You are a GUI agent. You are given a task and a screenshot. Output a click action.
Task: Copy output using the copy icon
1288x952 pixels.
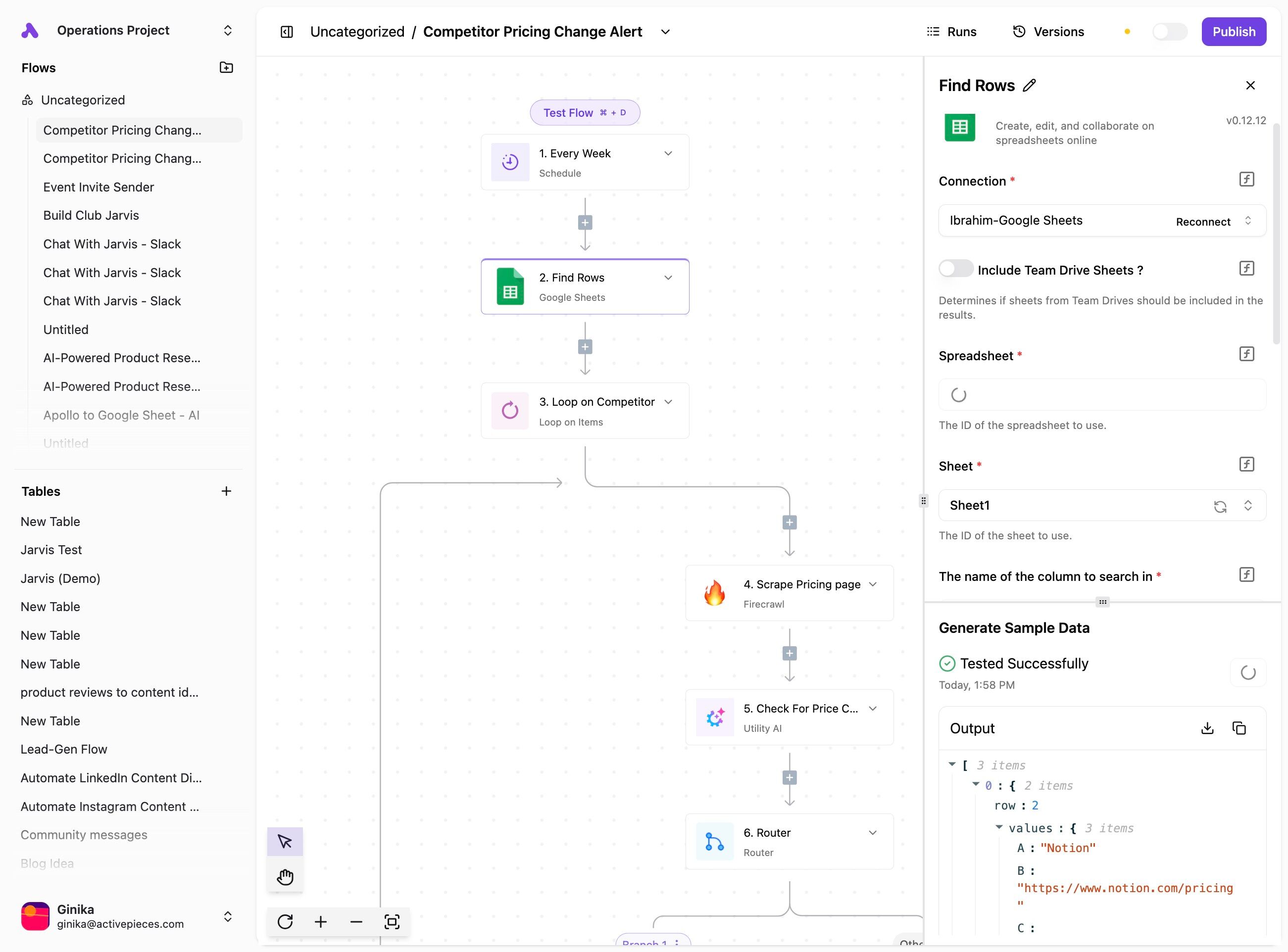click(x=1239, y=728)
